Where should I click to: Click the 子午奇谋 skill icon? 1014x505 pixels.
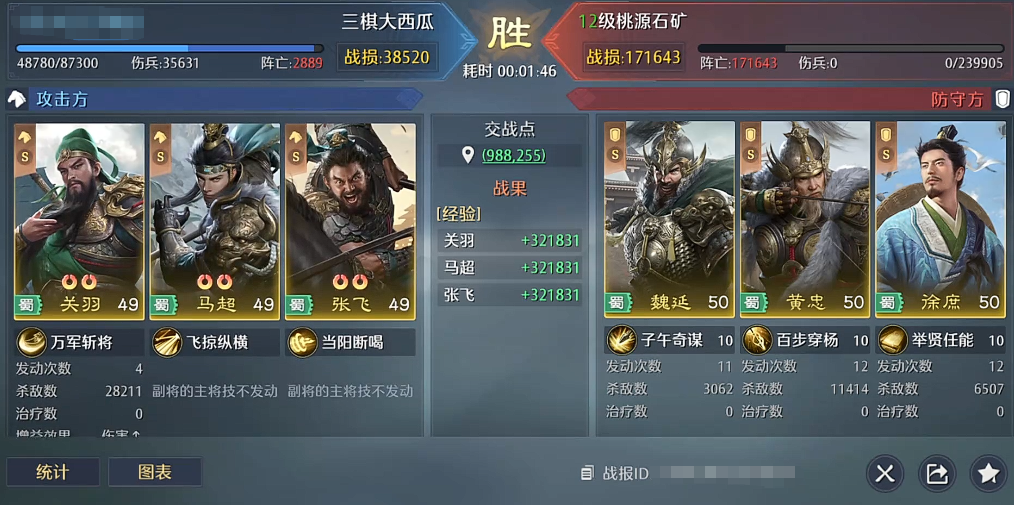(x=621, y=339)
